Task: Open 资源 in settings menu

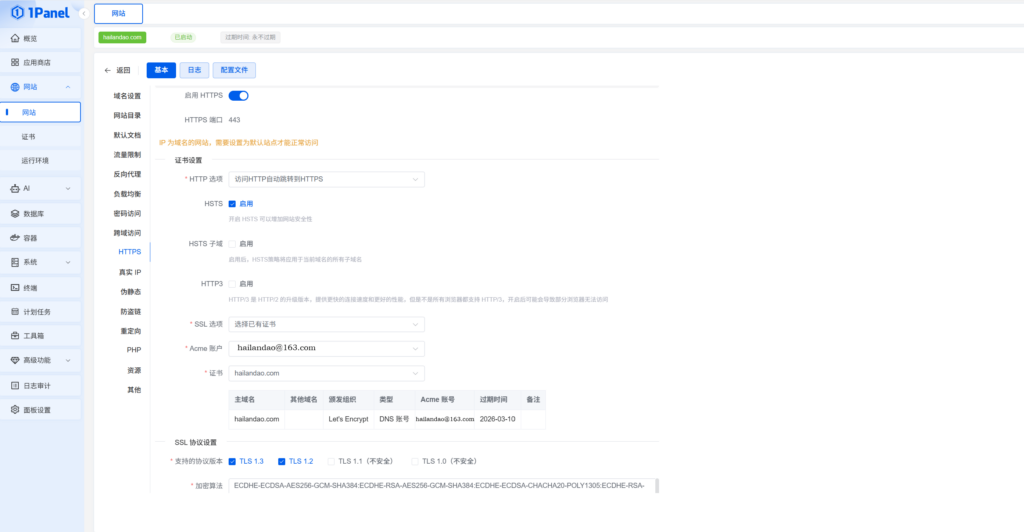Action: click(x=134, y=370)
